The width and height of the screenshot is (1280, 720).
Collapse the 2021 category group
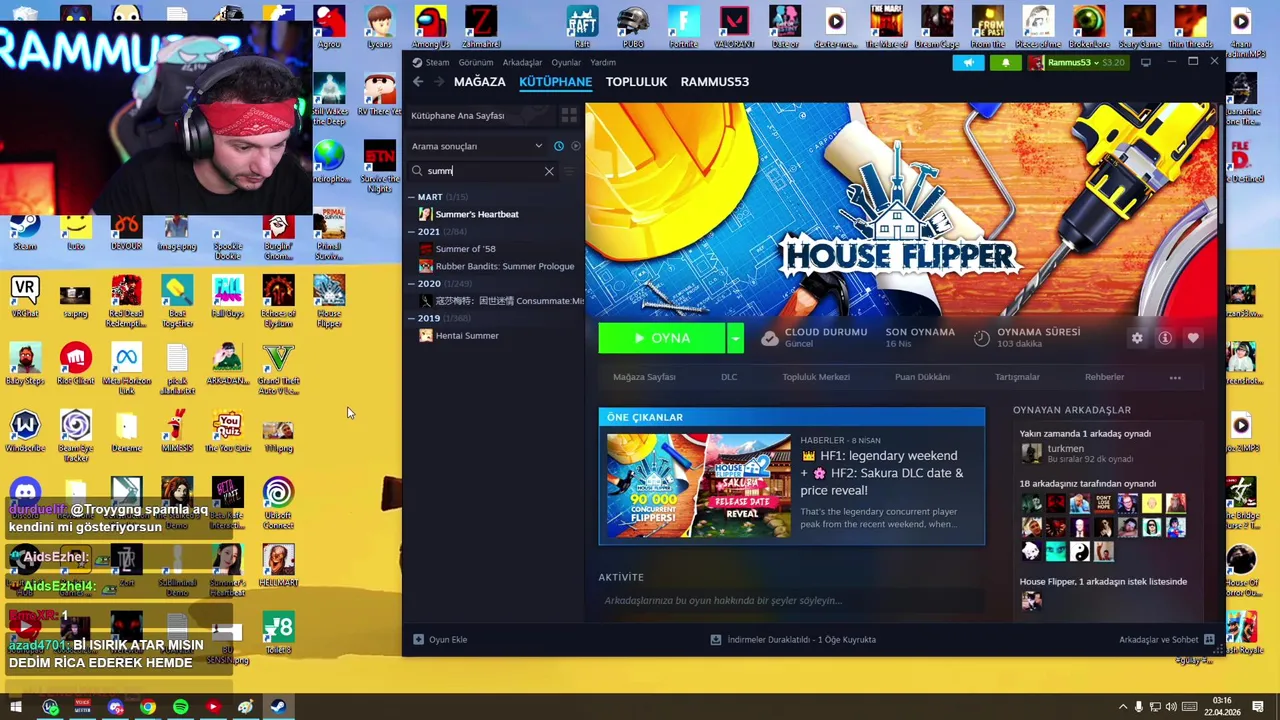411,232
